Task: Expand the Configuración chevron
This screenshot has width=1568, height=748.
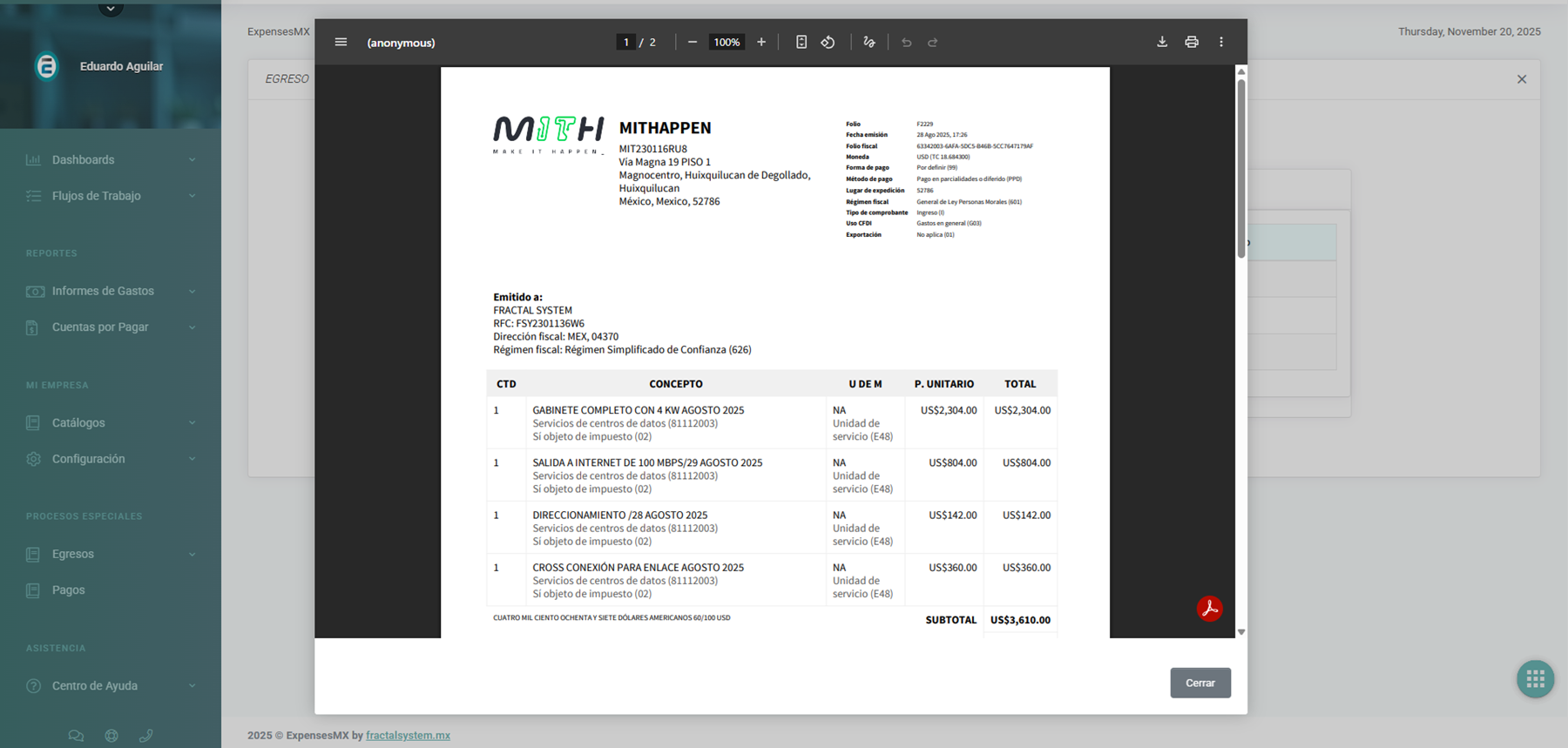Action: coord(193,459)
